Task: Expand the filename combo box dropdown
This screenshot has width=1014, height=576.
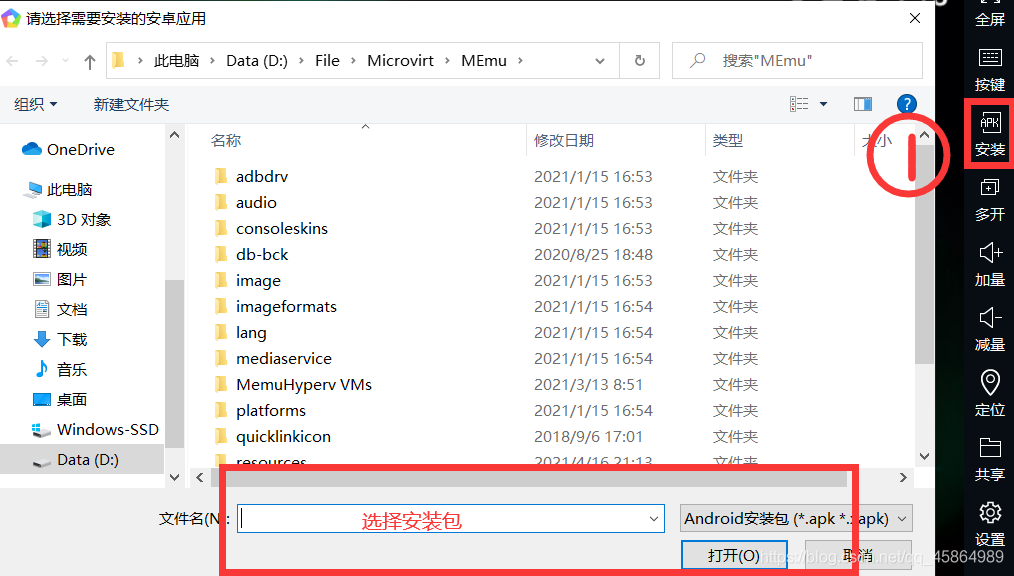Action: (x=654, y=518)
